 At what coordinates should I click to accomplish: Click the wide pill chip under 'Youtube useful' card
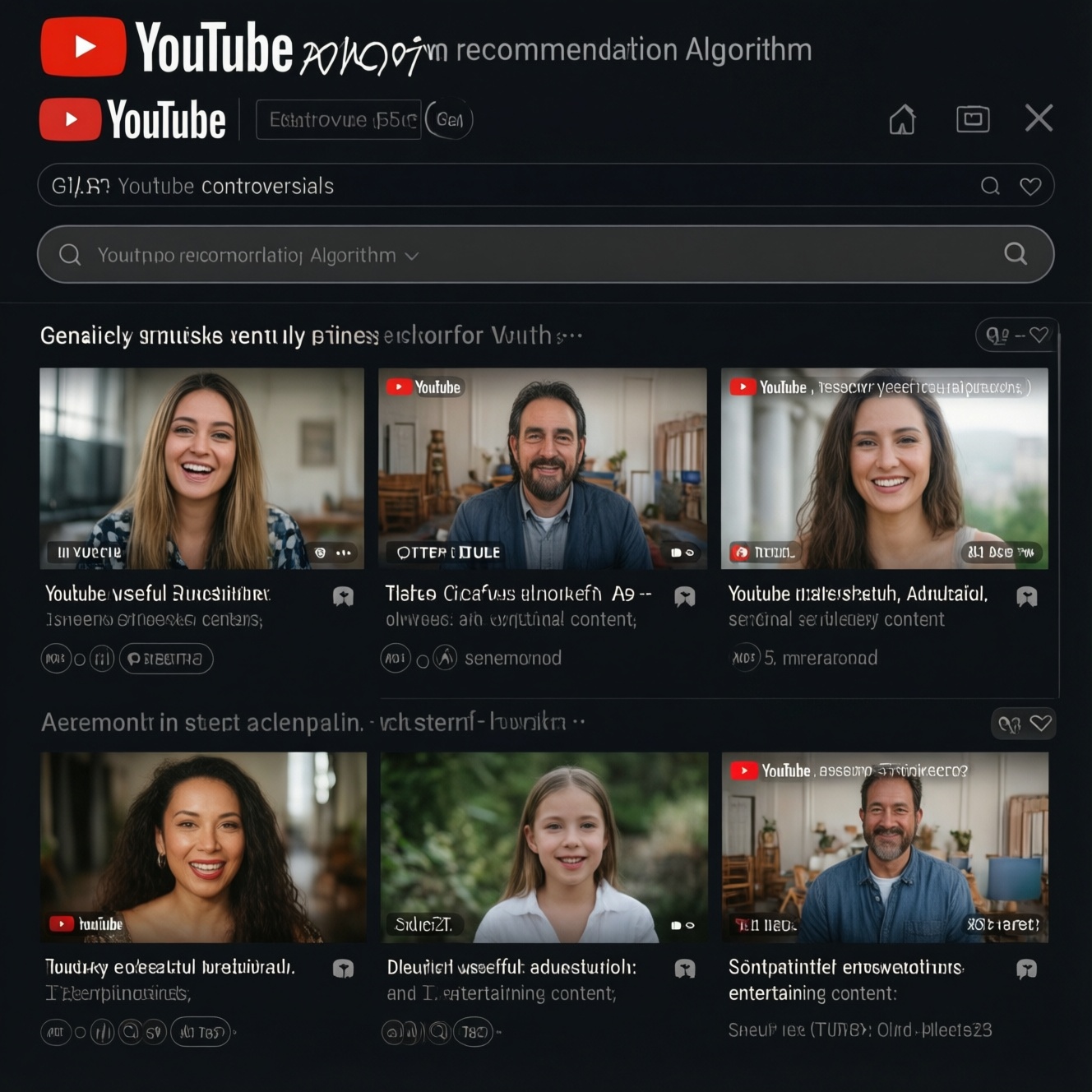(166, 659)
